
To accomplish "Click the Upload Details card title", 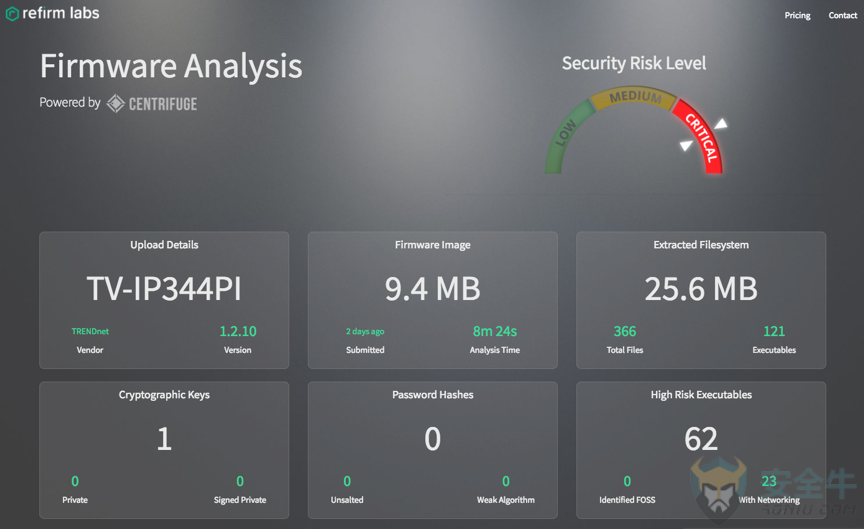I will pos(164,245).
